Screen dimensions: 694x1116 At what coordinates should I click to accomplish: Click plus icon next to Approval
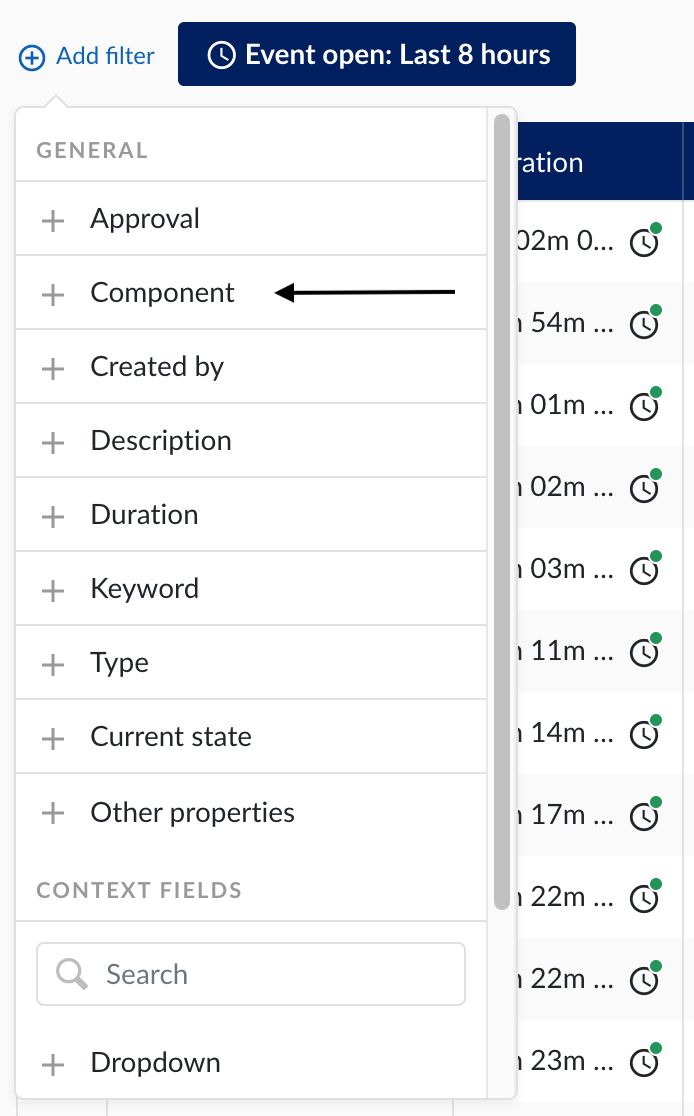pos(53,220)
